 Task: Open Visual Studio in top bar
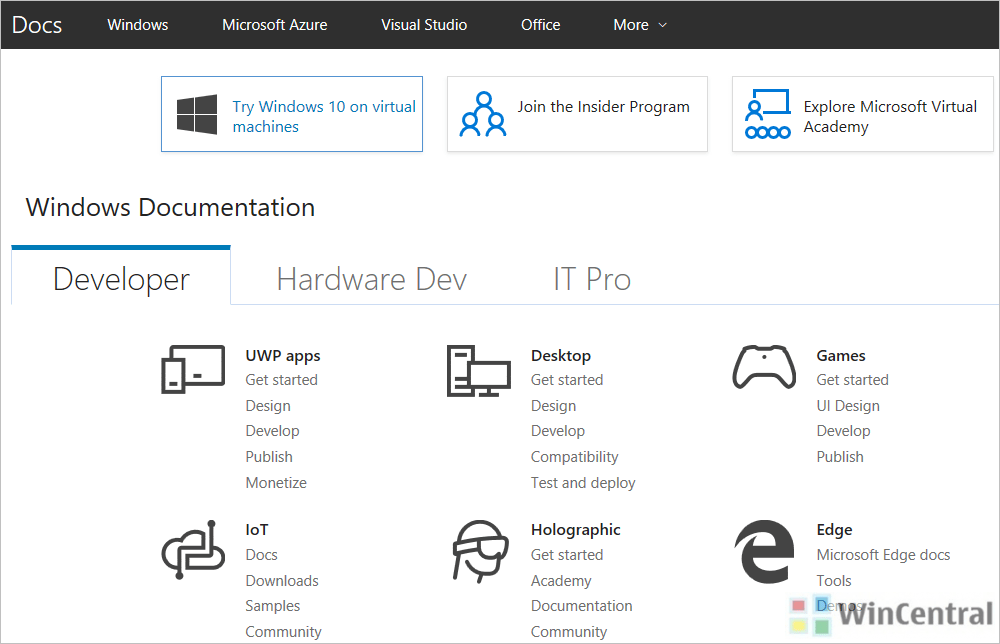pyautogui.click(x=424, y=25)
